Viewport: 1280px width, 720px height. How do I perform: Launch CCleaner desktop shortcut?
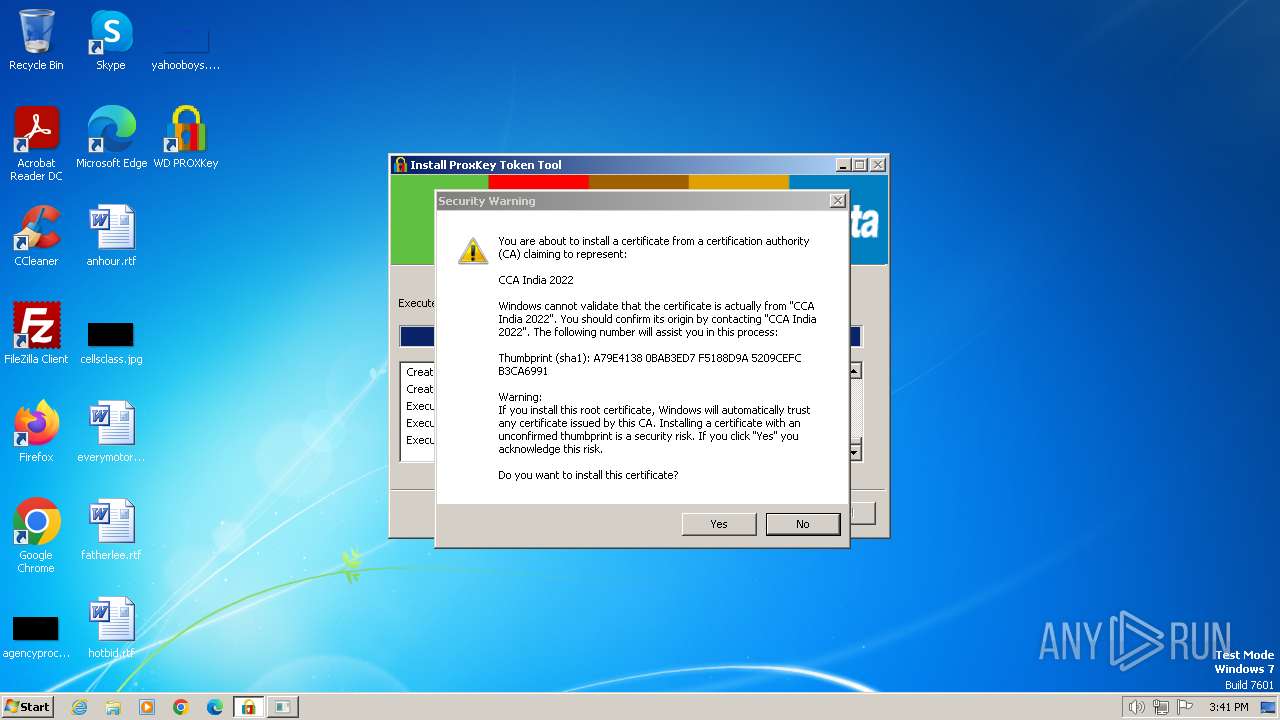click(x=36, y=236)
